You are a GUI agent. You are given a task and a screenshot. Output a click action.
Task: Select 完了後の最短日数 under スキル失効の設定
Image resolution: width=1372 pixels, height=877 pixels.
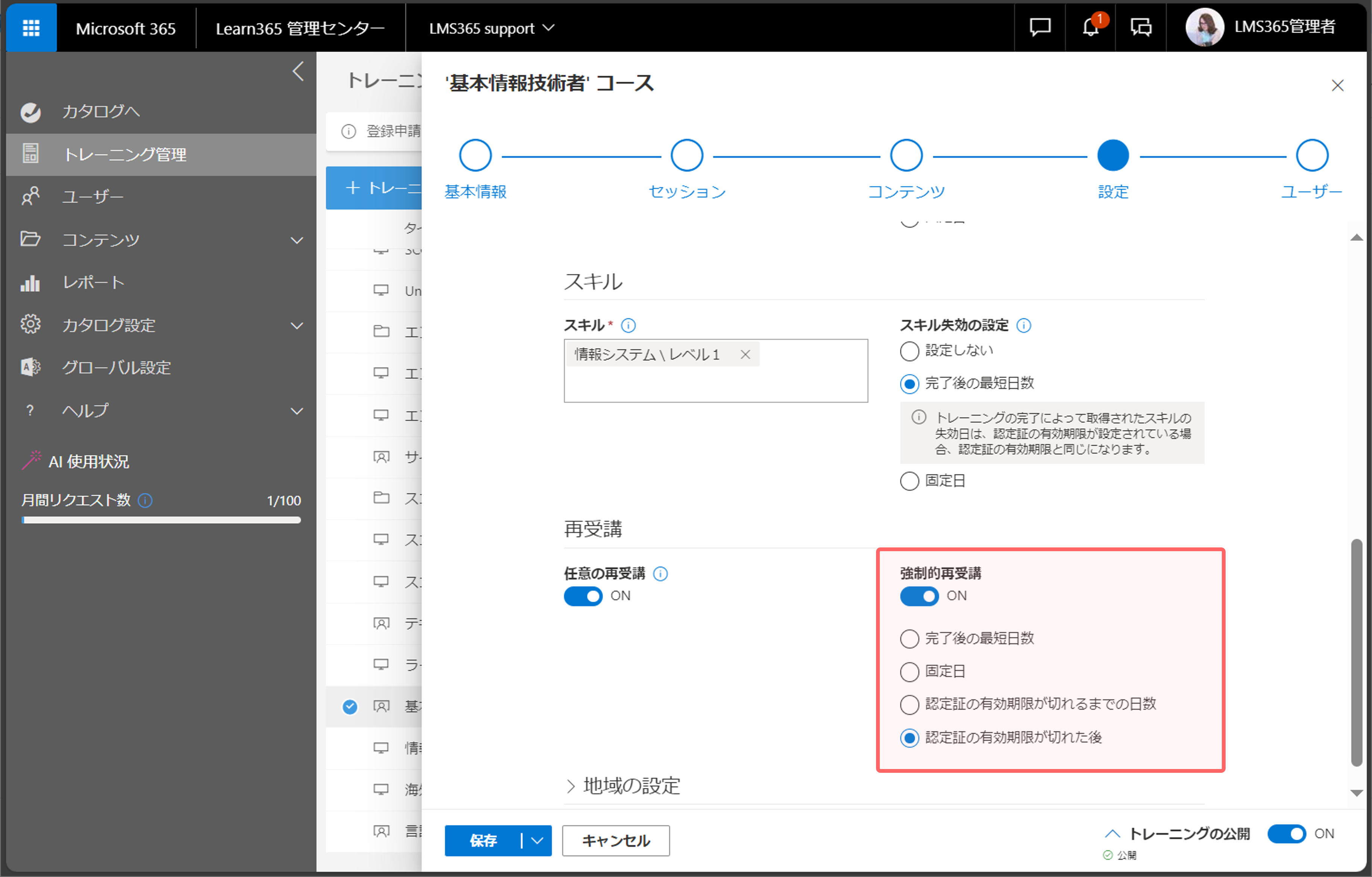[910, 384]
